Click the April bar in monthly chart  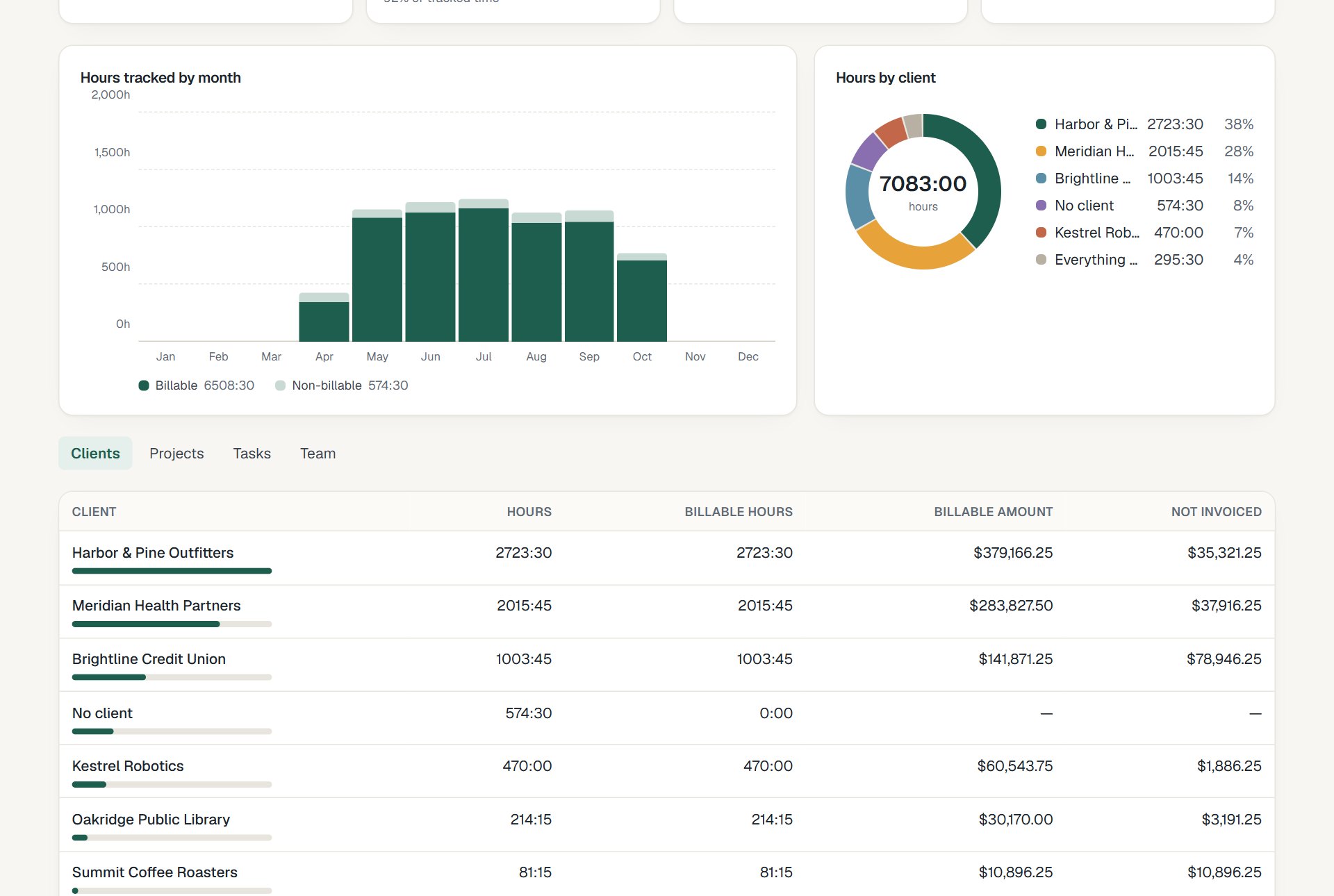pyautogui.click(x=324, y=317)
